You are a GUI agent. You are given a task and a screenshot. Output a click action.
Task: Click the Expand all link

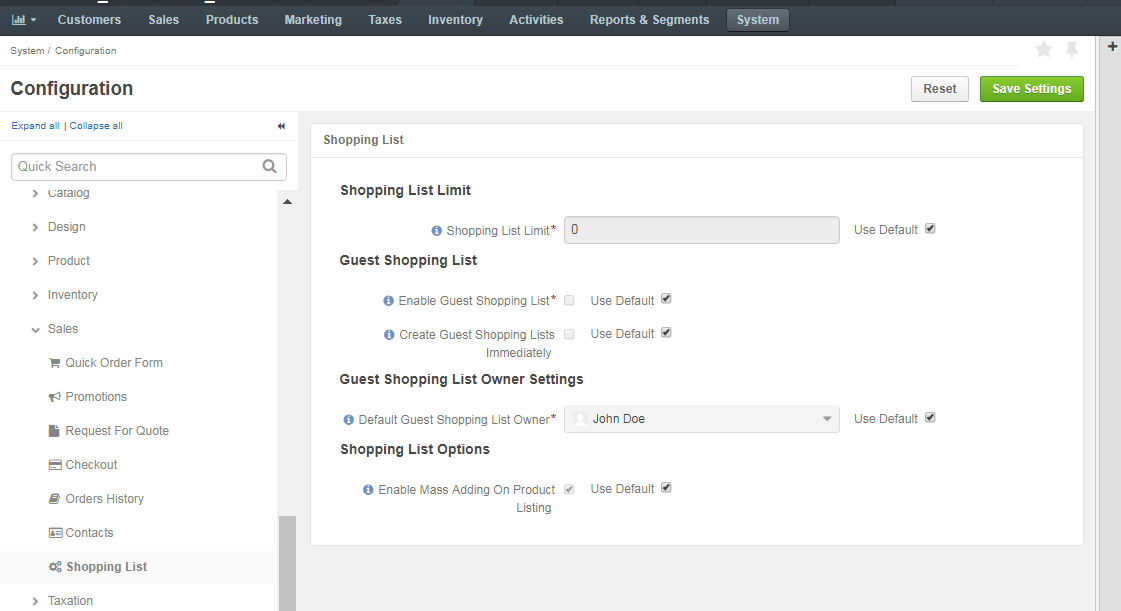pyautogui.click(x=35, y=126)
